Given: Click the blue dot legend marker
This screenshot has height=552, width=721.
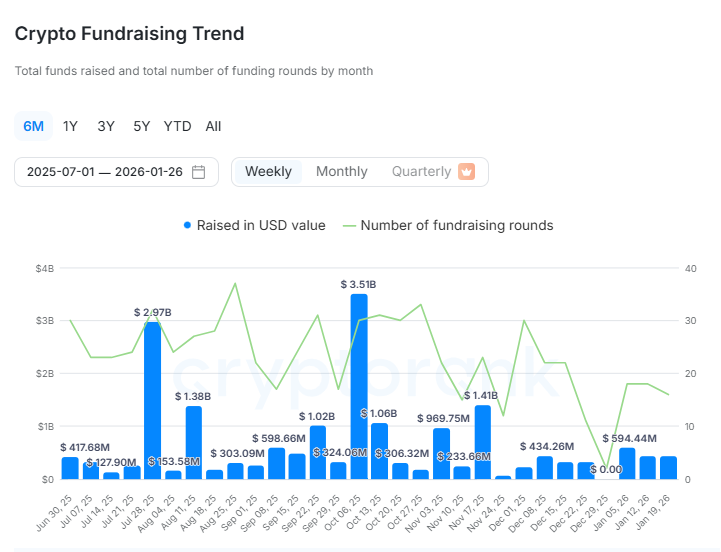Looking at the screenshot, I should pos(187,226).
